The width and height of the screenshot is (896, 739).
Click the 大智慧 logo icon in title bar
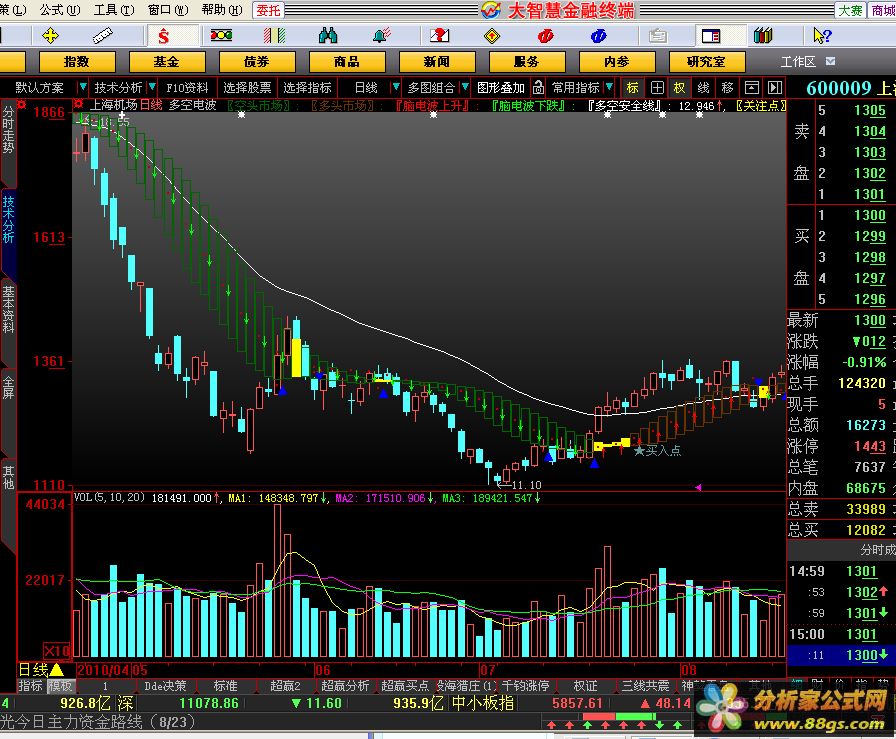click(491, 10)
